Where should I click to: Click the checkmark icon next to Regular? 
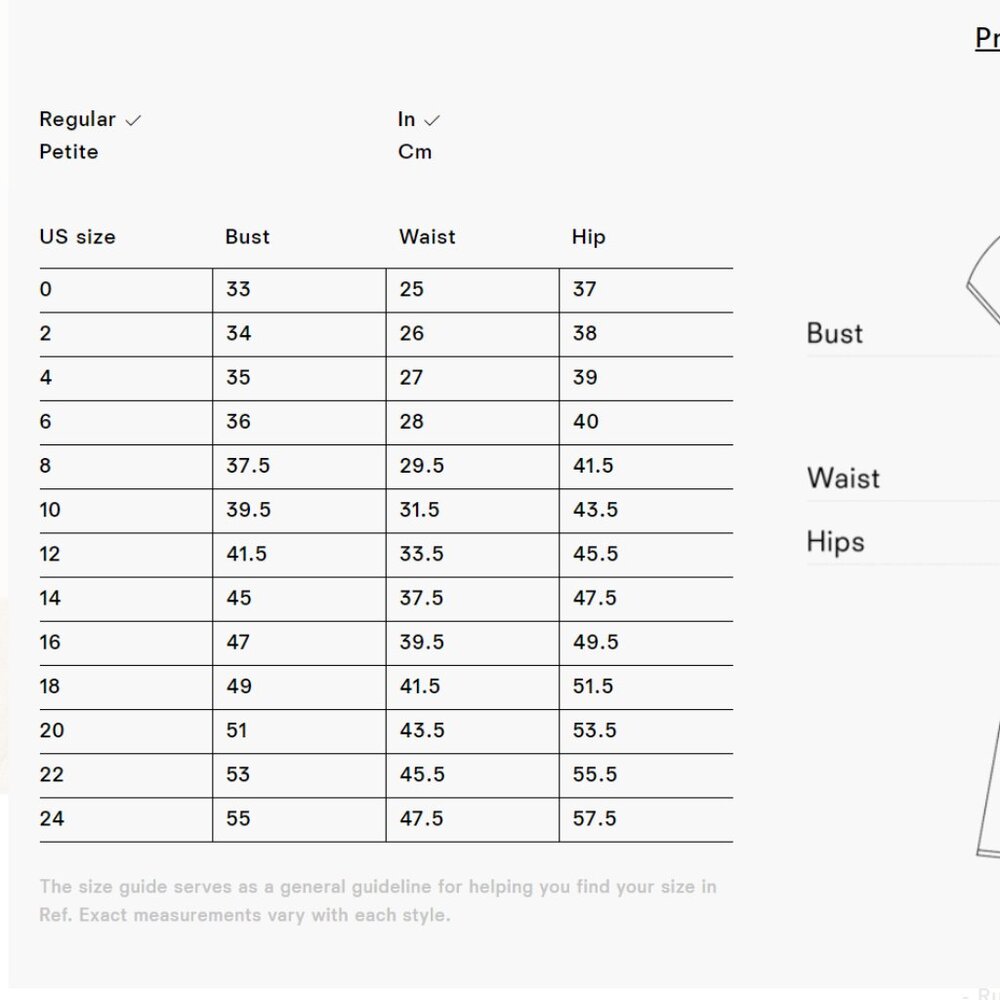[x=134, y=119]
